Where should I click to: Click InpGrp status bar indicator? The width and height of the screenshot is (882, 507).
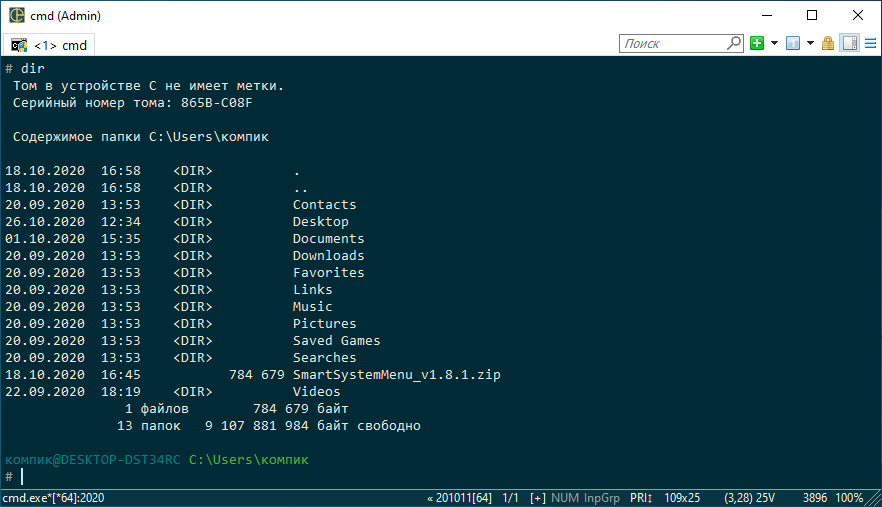coord(603,498)
